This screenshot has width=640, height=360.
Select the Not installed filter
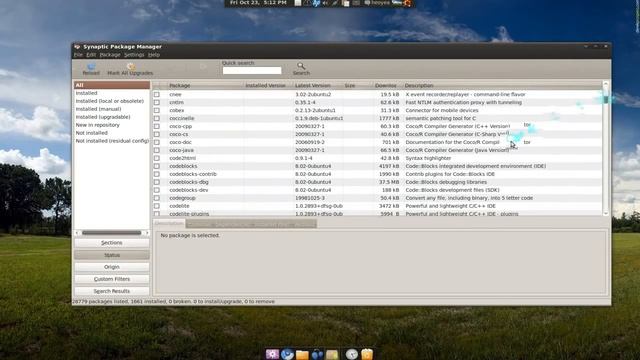112,133
